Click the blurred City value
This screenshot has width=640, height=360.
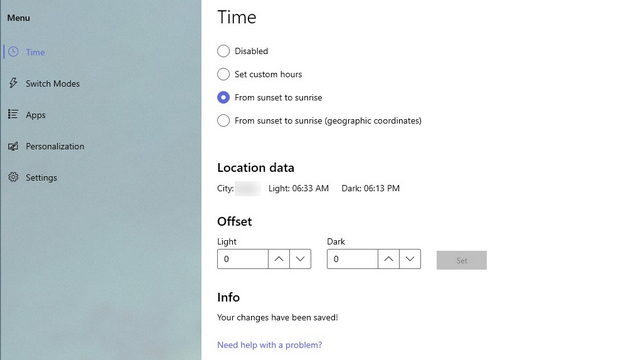[248, 189]
